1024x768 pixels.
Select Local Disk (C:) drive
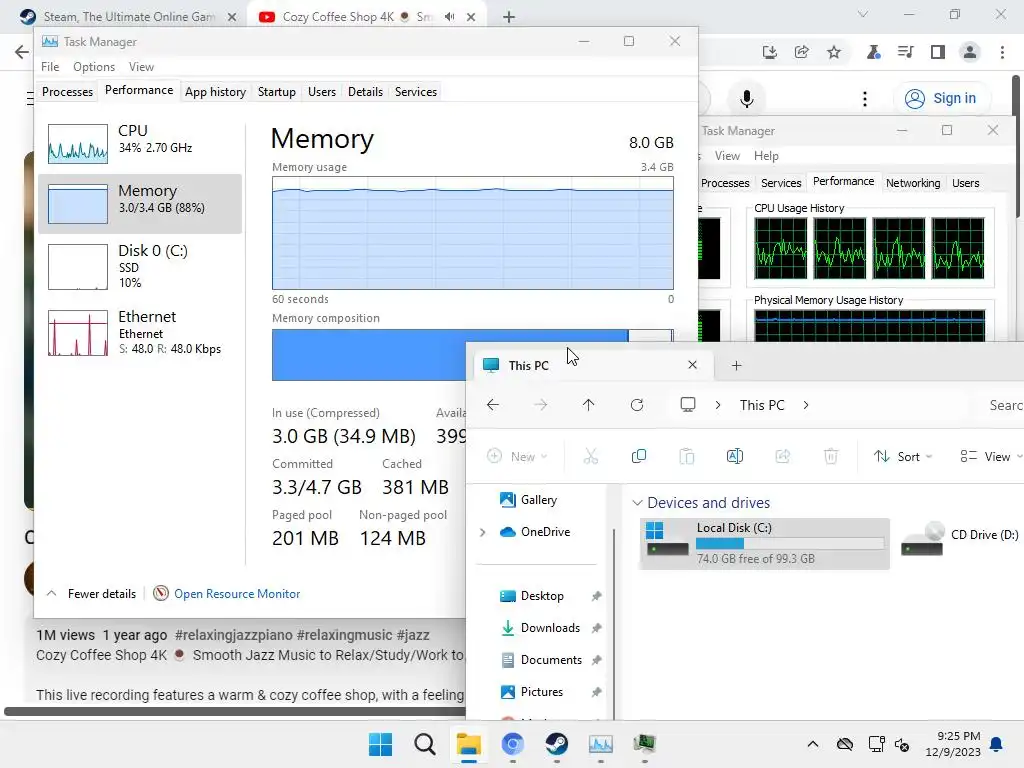764,543
